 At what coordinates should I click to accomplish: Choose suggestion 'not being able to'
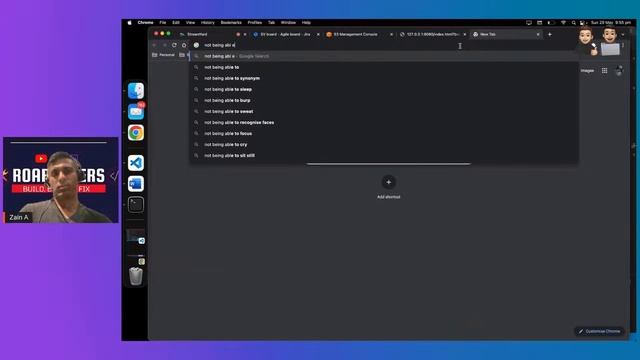pyautogui.click(x=384, y=67)
